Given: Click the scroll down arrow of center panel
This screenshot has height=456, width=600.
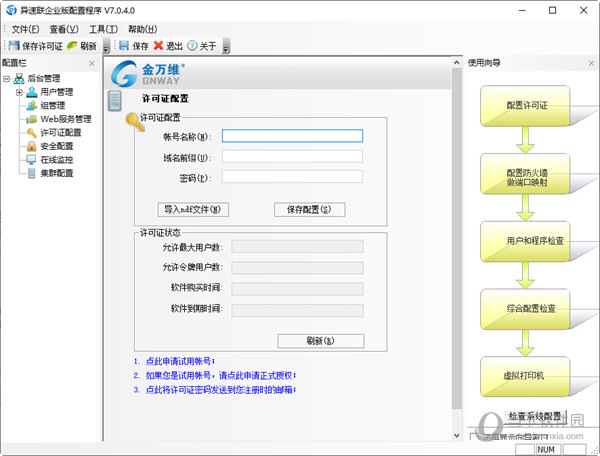Looking at the screenshot, I should 457,435.
